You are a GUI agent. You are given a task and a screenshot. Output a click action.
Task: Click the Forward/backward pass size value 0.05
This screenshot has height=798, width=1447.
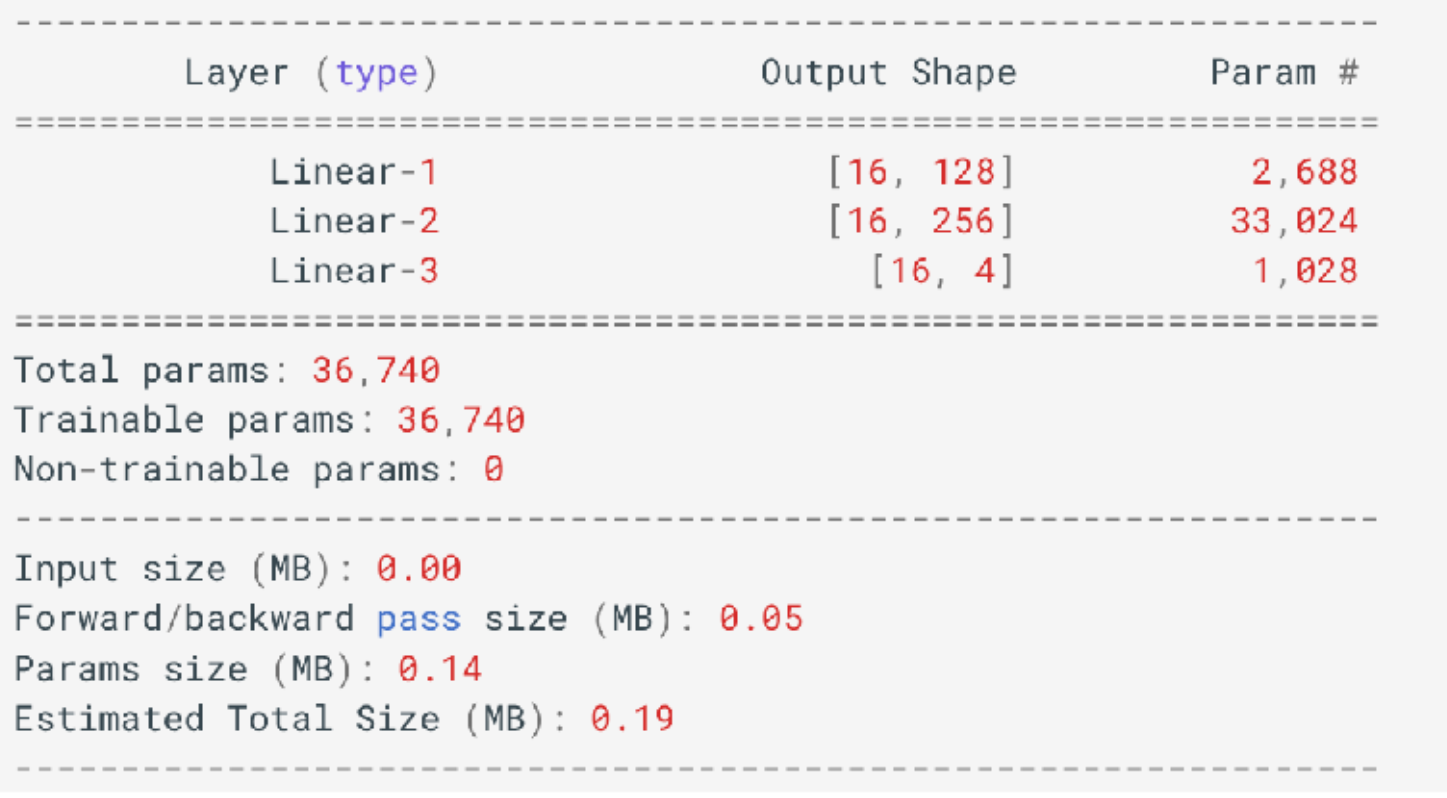coord(761,619)
